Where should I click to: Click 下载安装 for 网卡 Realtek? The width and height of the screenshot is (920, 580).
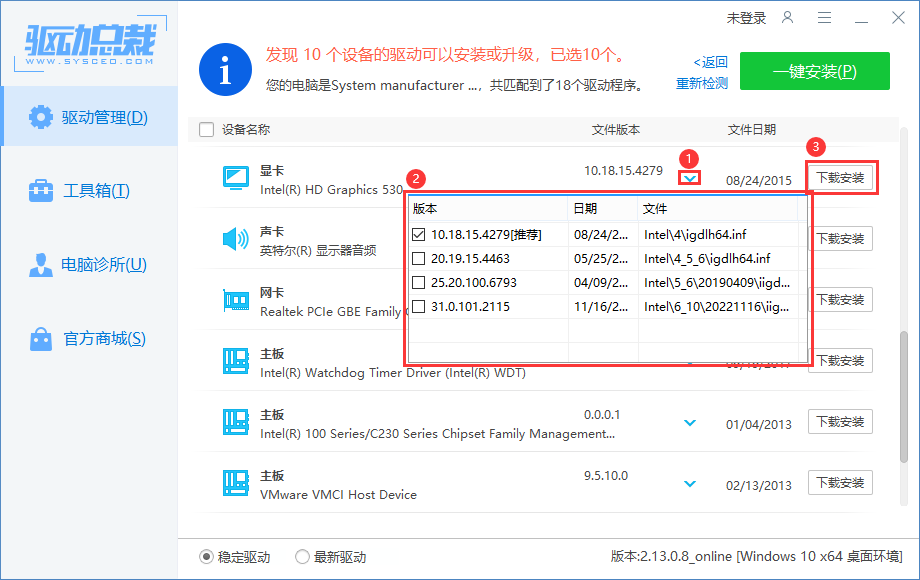(x=840, y=300)
